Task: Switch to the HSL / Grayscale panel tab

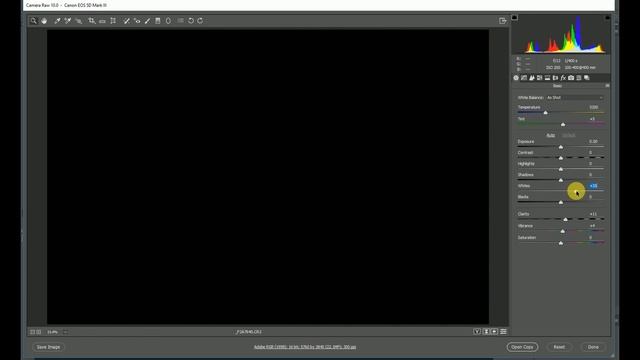Action: 540,78
